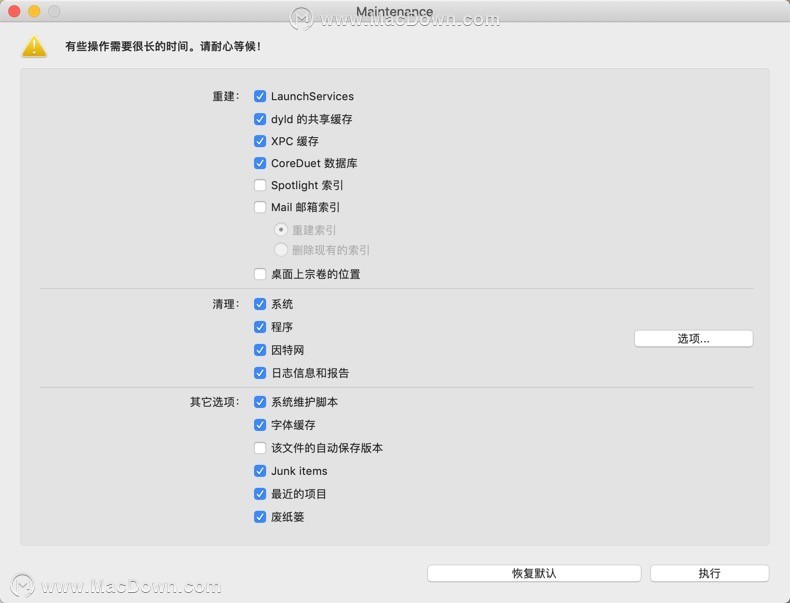The height and width of the screenshot is (603, 790).
Task: Select the 重建索引 radio button
Action: point(281,230)
